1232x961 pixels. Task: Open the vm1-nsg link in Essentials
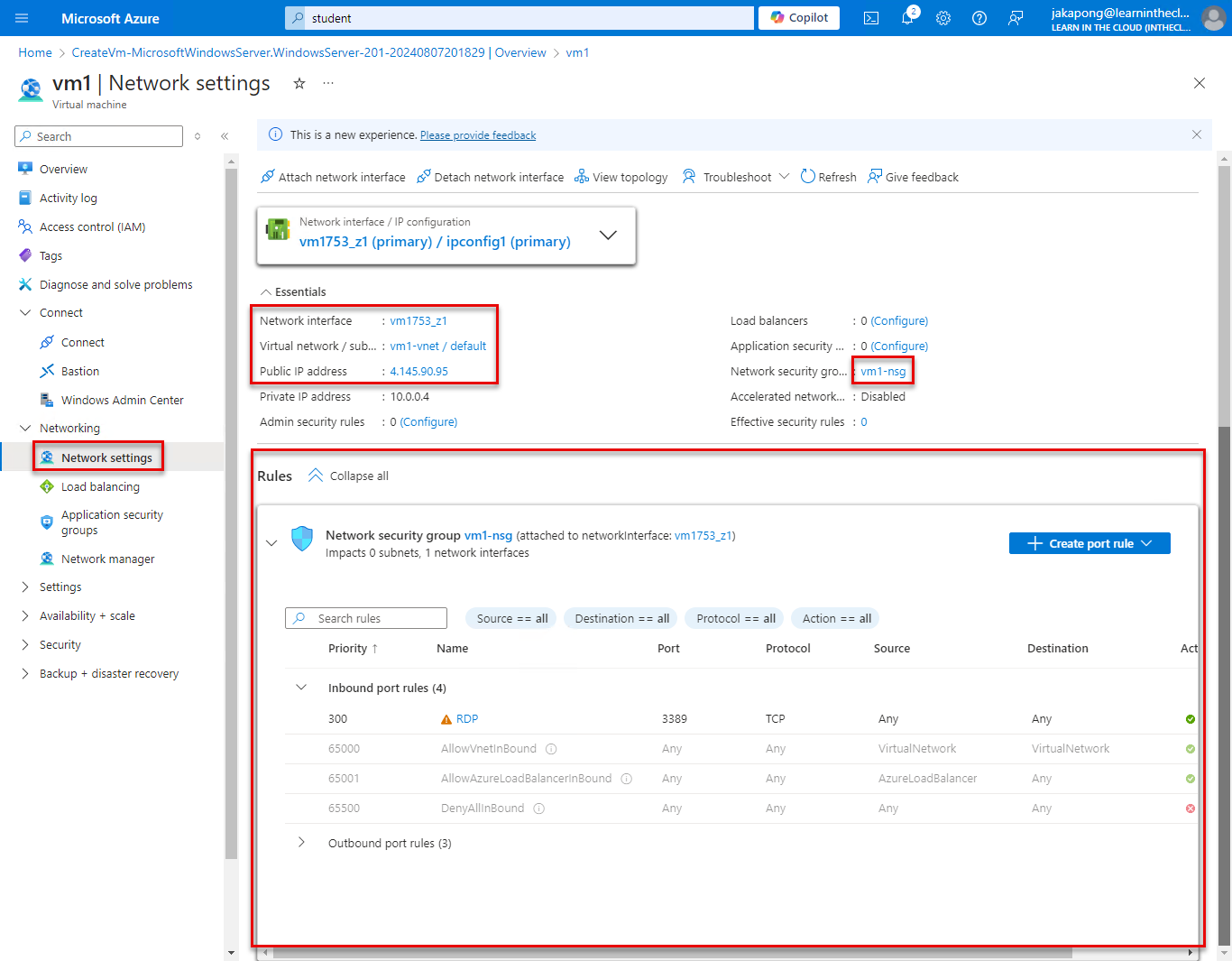pos(883,372)
